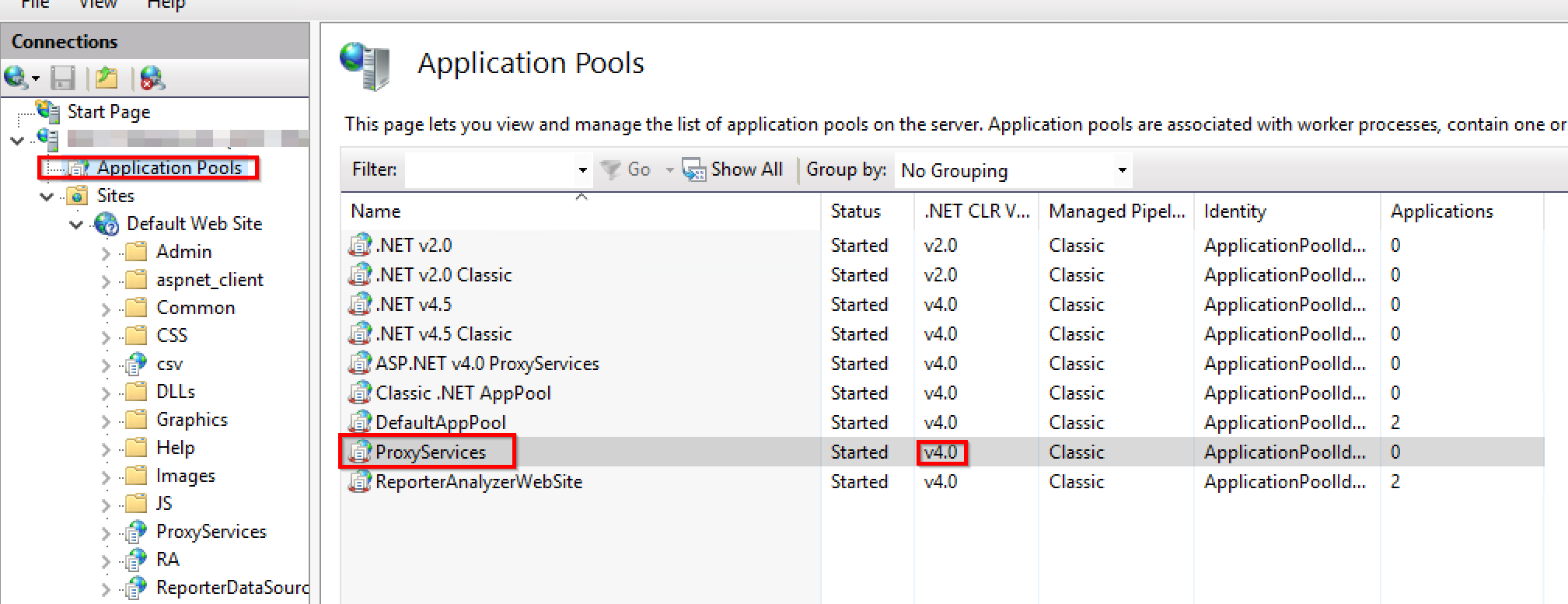Click the DefaultAppPool row icon
The height and width of the screenshot is (604, 1568).
(360, 422)
